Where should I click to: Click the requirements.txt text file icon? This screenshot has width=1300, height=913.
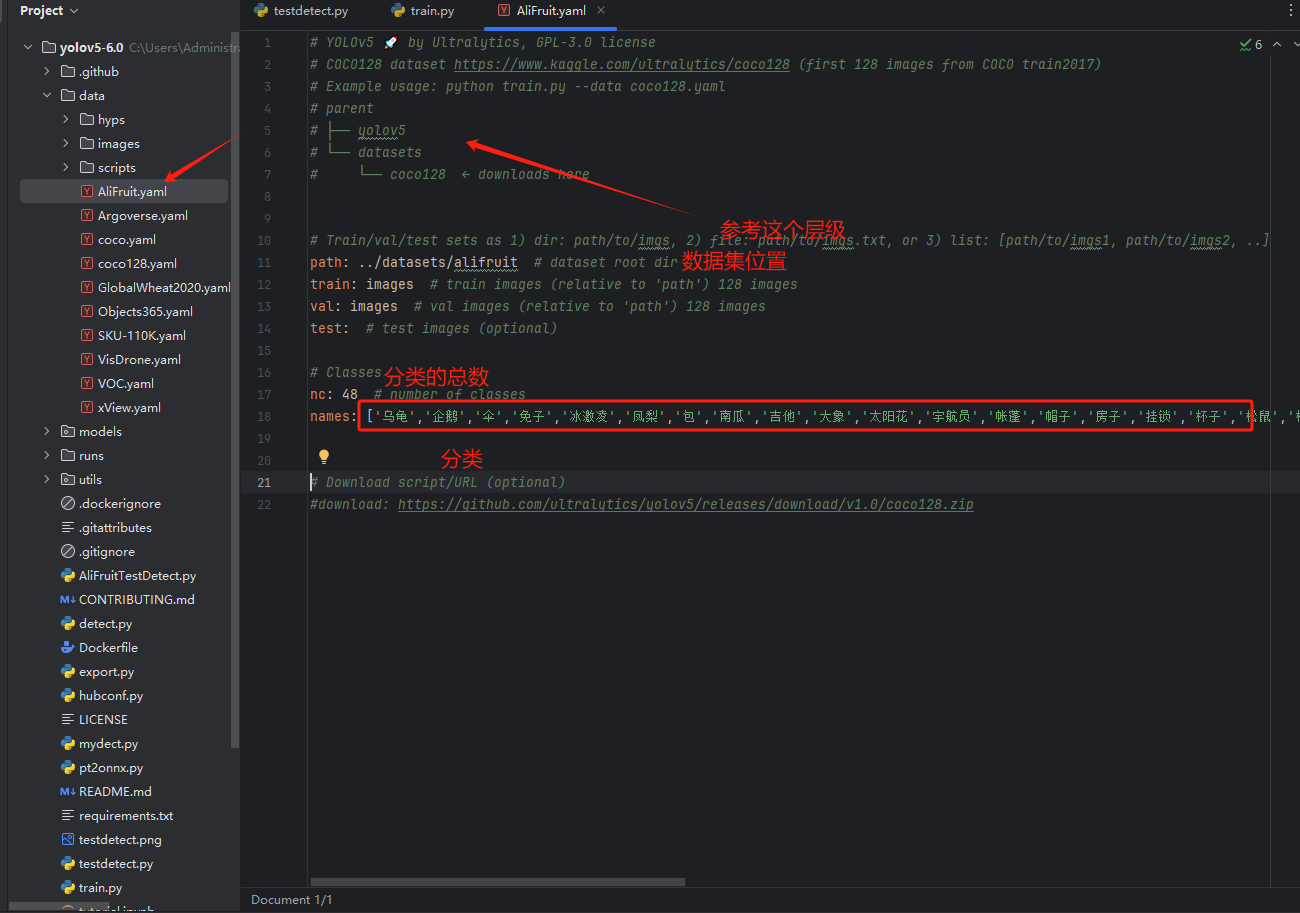[68, 816]
